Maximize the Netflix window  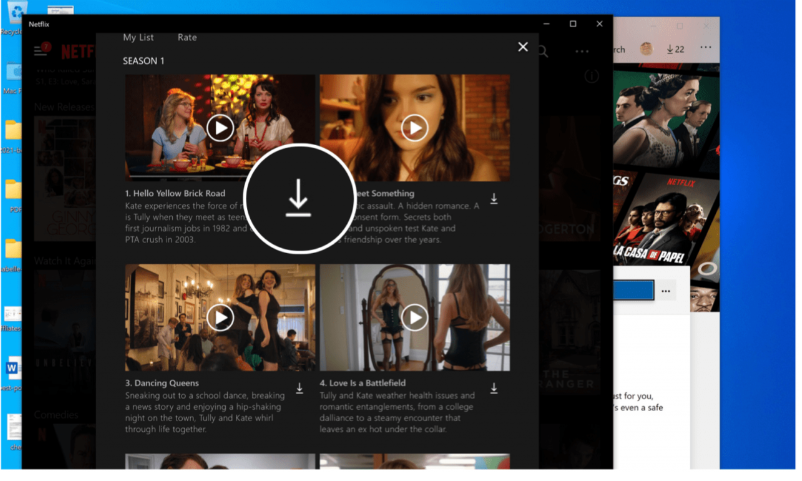pyautogui.click(x=573, y=24)
